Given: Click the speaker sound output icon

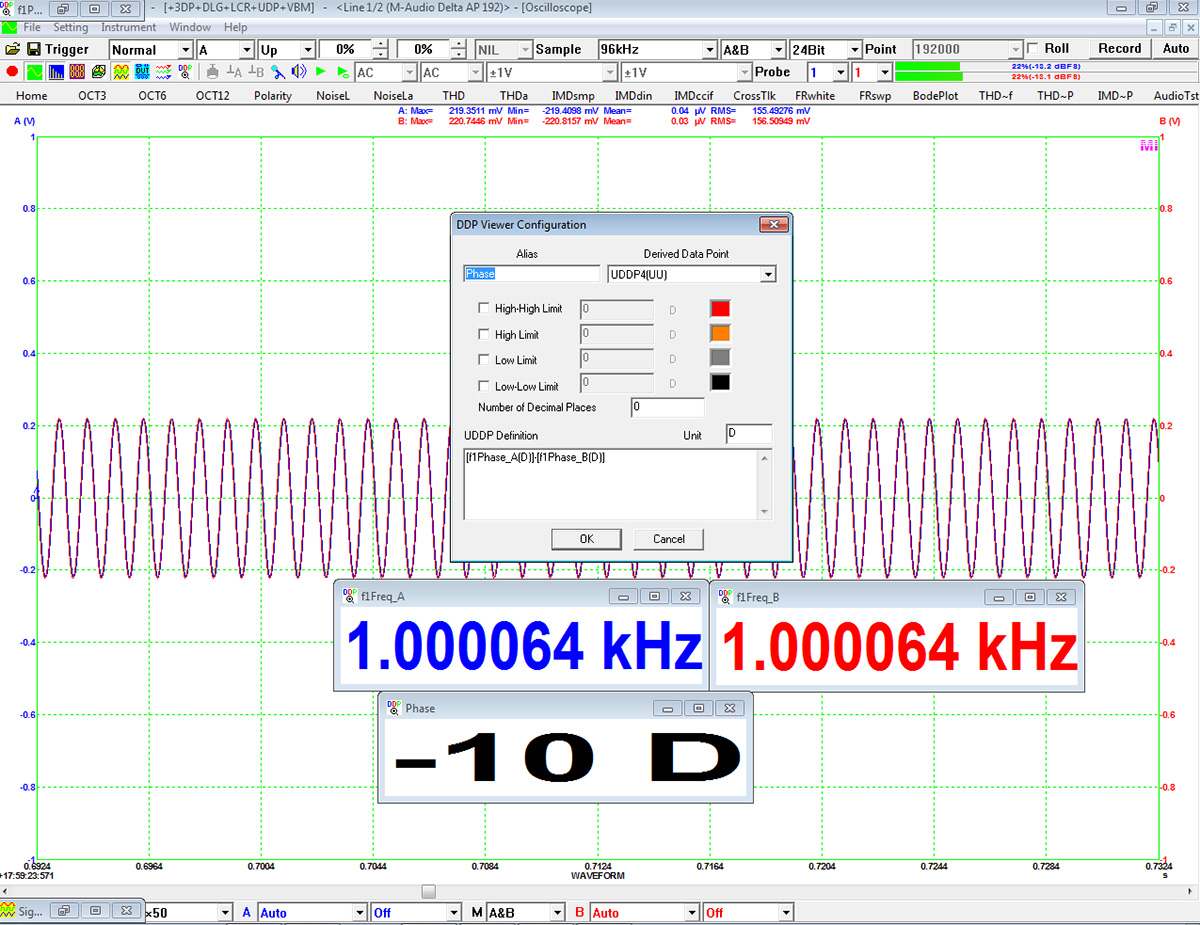Looking at the screenshot, I should (298, 72).
